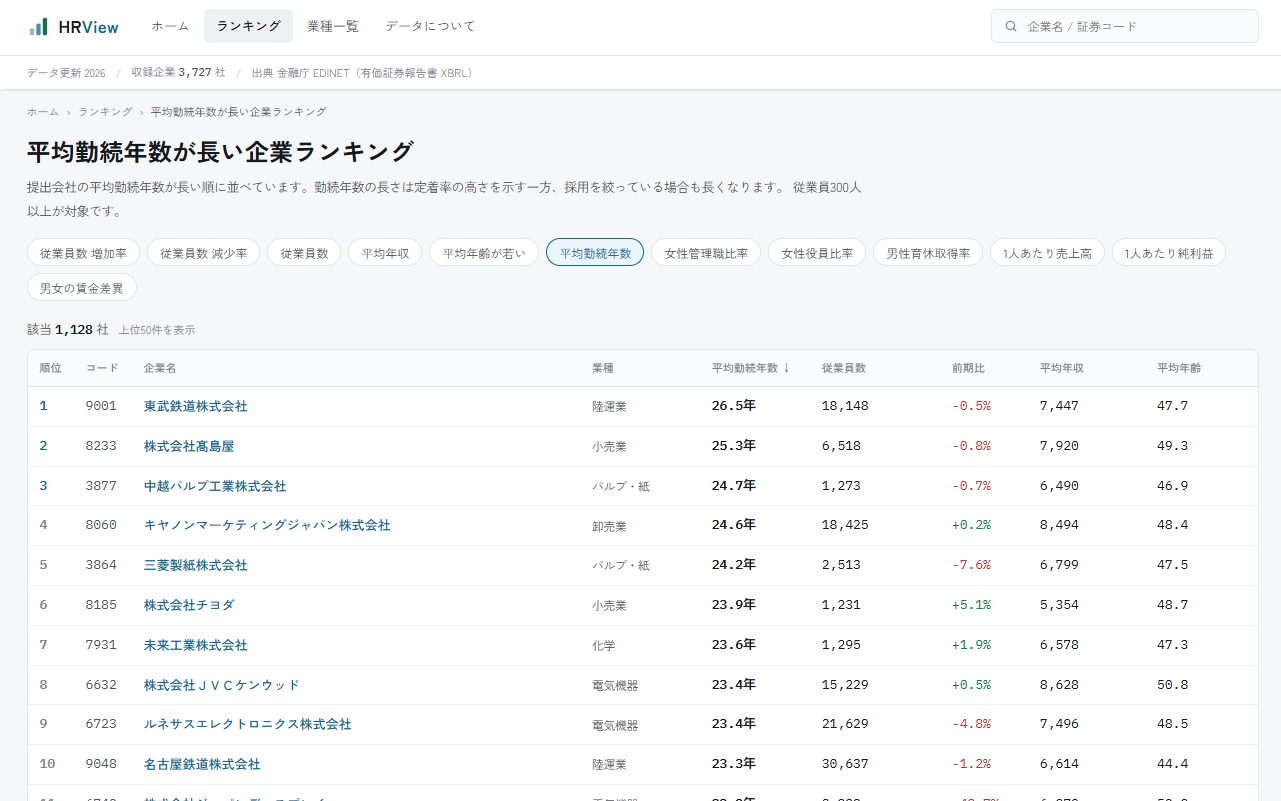Image resolution: width=1281 pixels, height=801 pixels.
Task: Open 中越パルプ工業株式会社 company page
Action: 215,486
